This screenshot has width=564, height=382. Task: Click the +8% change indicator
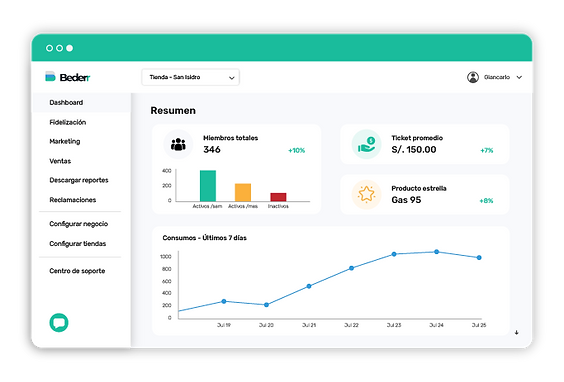[x=486, y=201]
